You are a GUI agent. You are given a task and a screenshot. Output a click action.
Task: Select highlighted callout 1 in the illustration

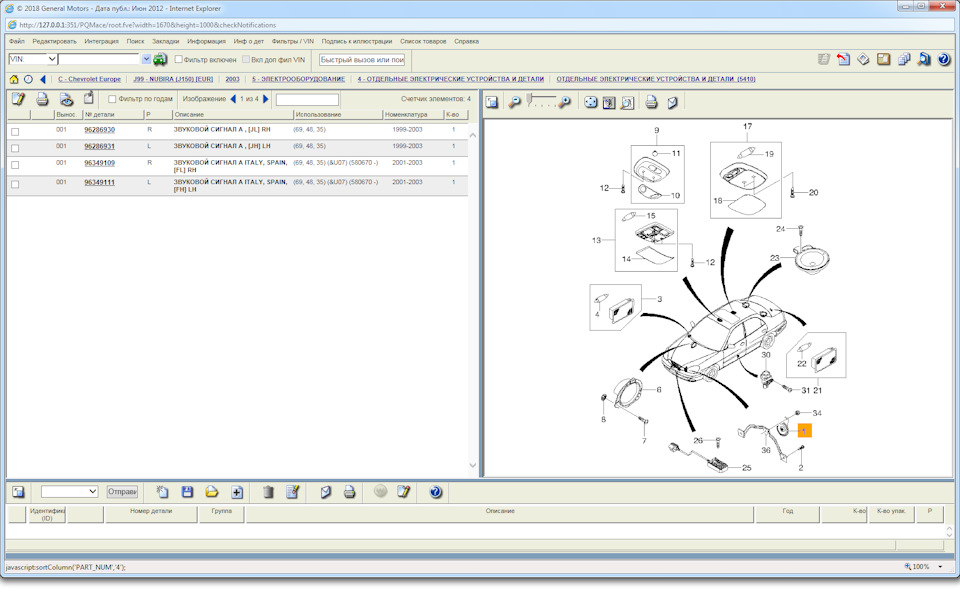tap(804, 431)
